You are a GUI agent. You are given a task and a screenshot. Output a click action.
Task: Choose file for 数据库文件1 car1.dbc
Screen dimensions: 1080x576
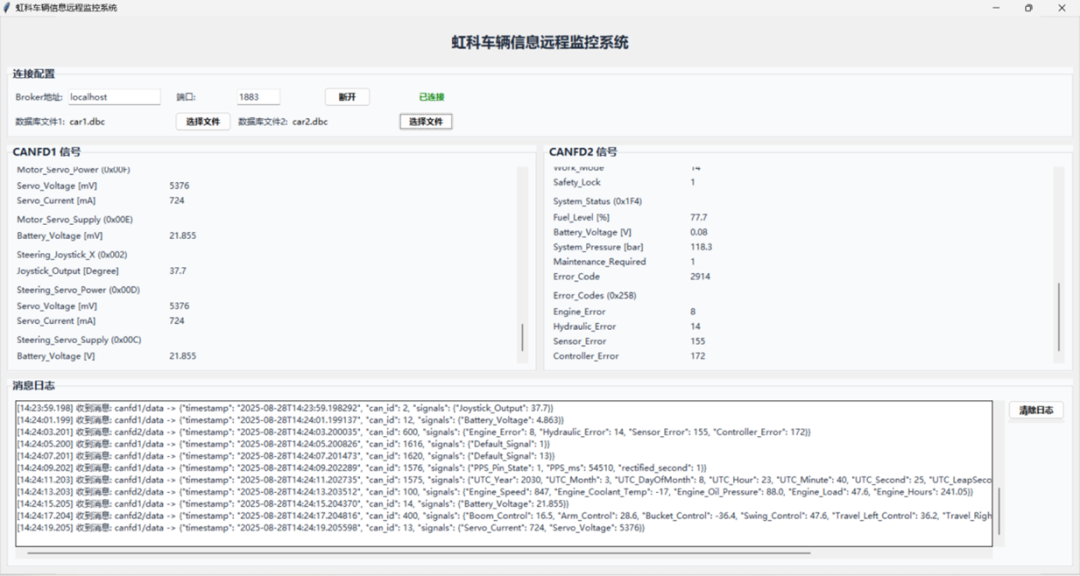click(203, 121)
